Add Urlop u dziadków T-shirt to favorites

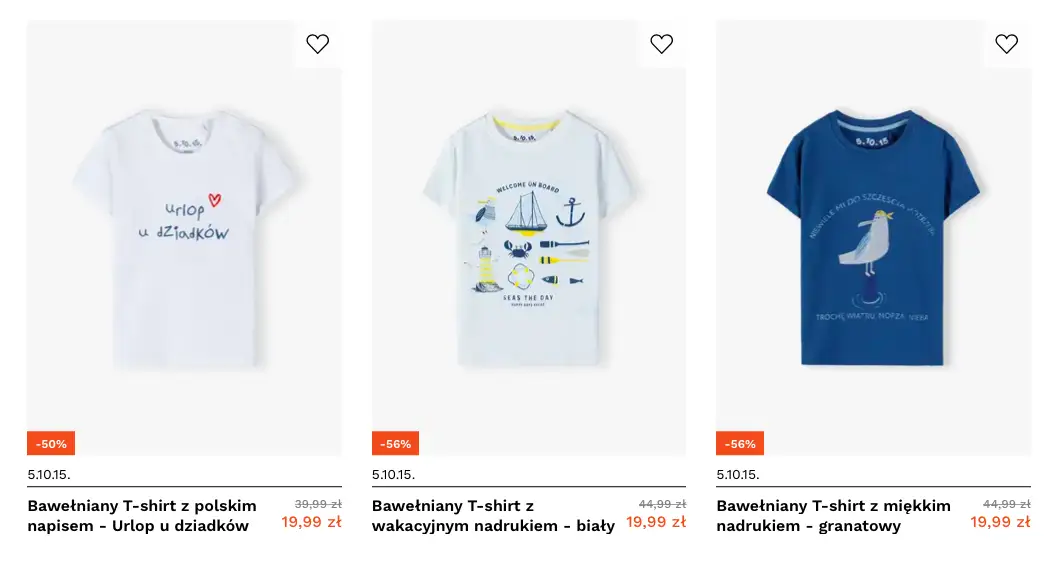point(317,44)
